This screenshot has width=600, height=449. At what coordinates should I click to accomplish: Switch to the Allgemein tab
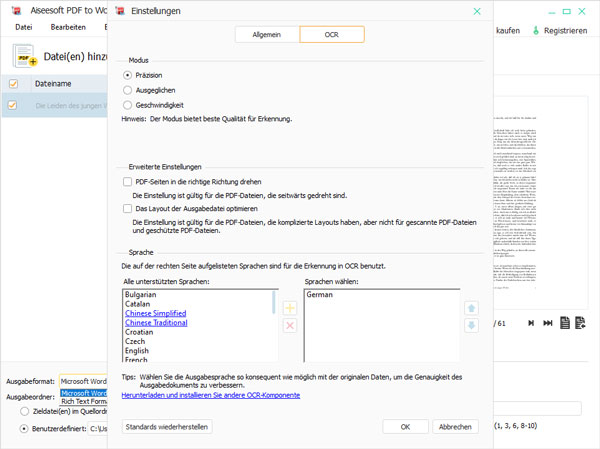coord(267,34)
